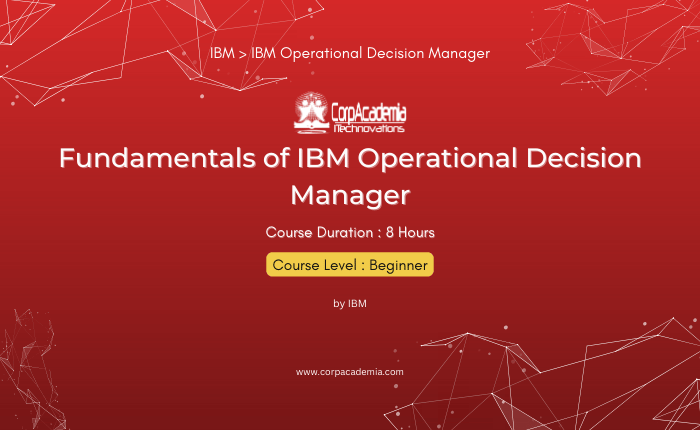The height and width of the screenshot is (430, 700).
Task: Click the title 'Fundamentals of IBM Operational Decision Manager'
Action: click(350, 176)
